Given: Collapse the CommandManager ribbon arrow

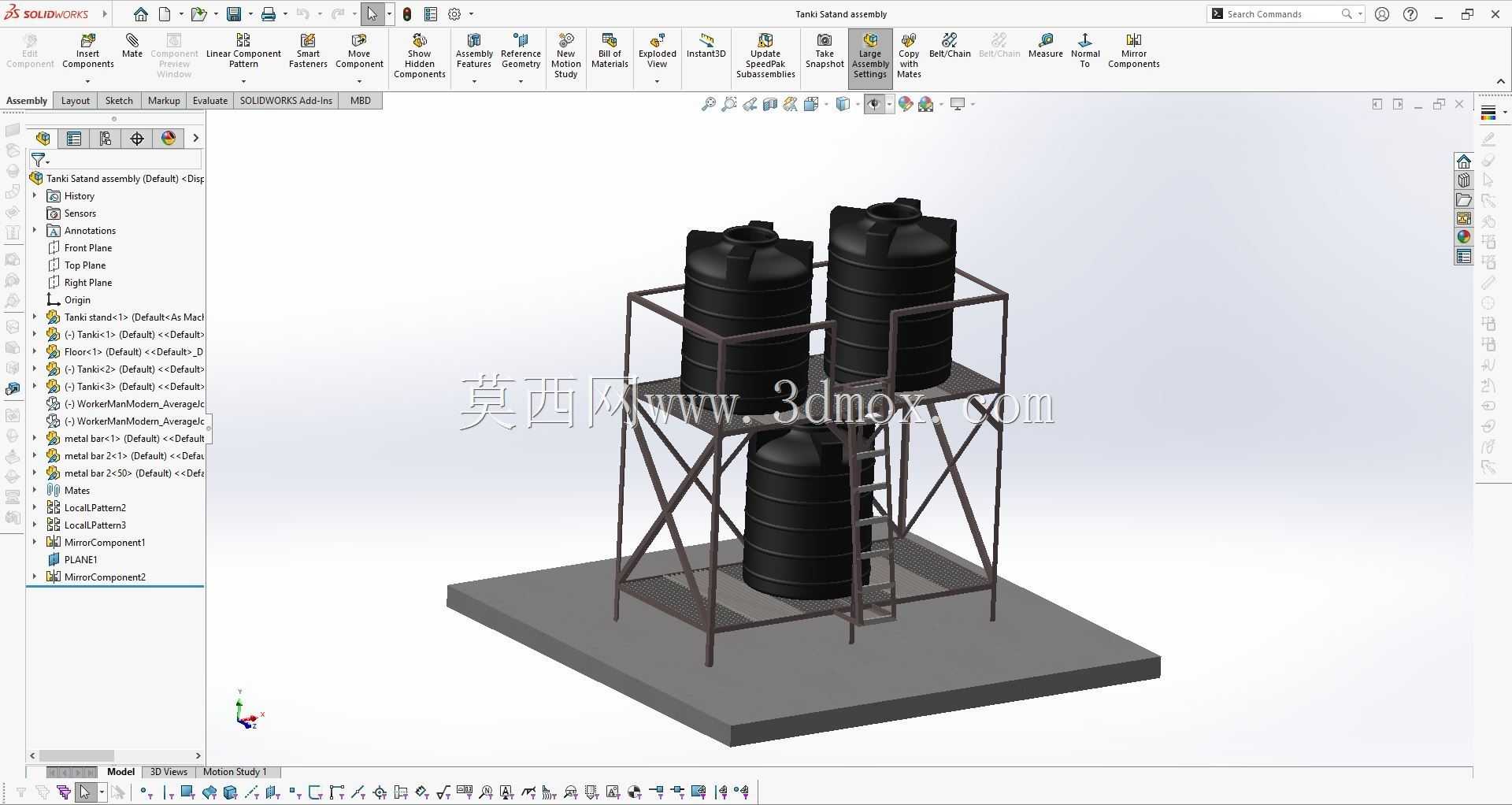Looking at the screenshot, I should pyautogui.click(x=1500, y=81).
